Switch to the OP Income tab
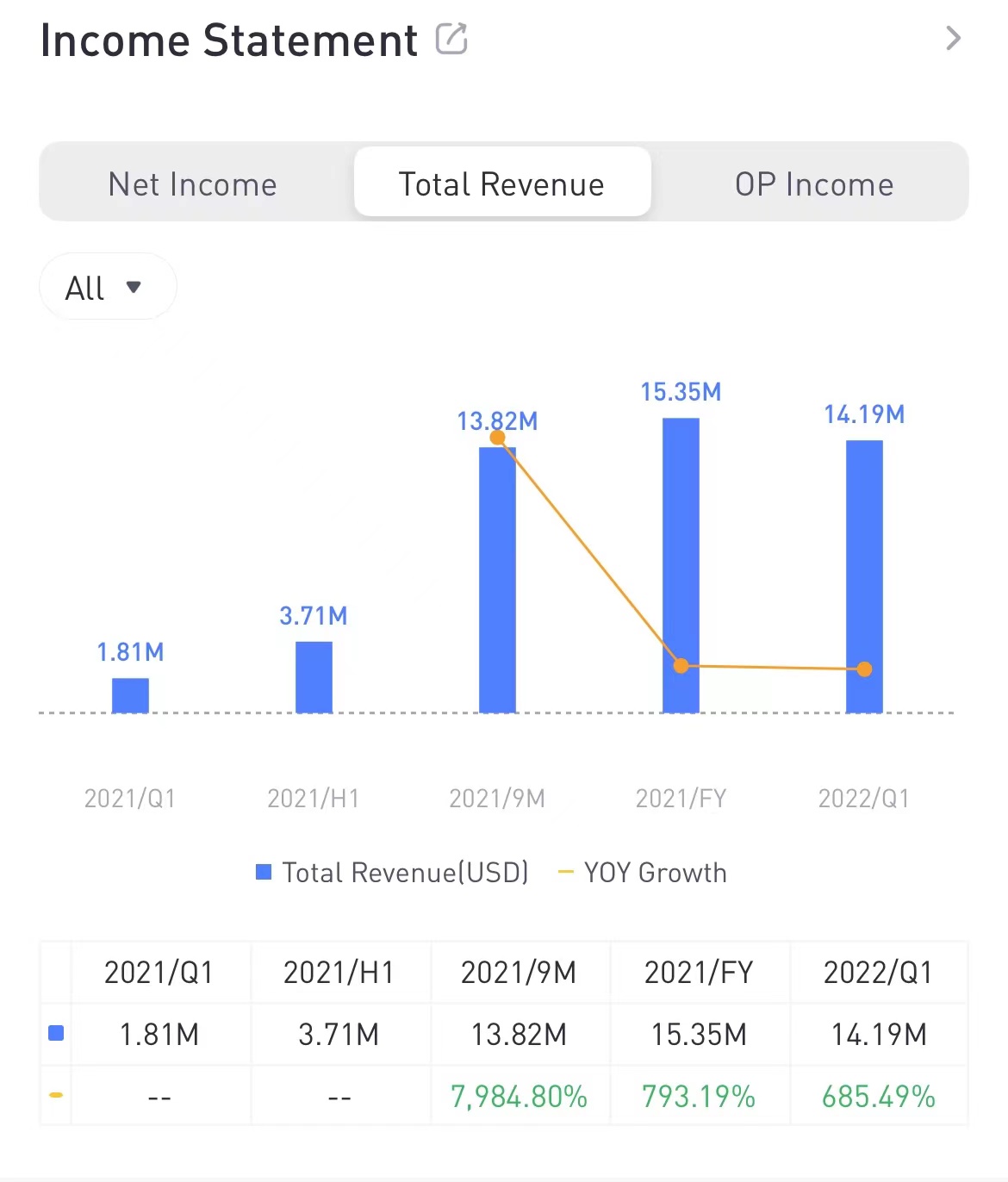 pyautogui.click(x=813, y=184)
